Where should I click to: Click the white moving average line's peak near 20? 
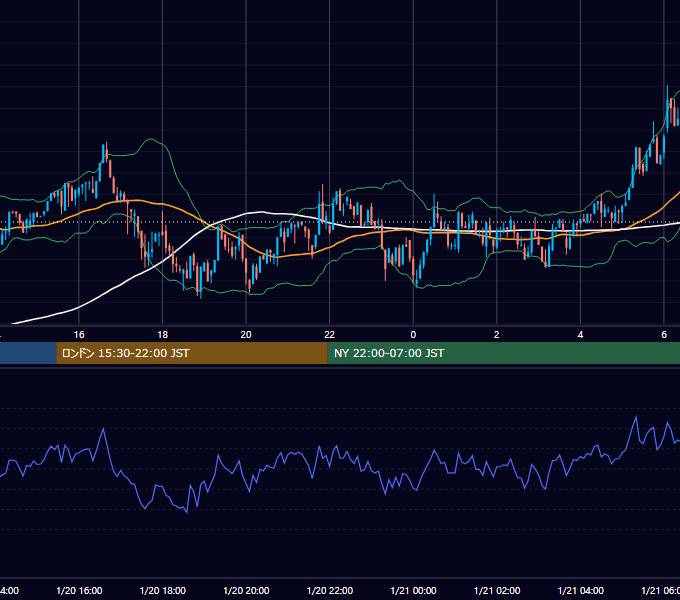point(261,212)
